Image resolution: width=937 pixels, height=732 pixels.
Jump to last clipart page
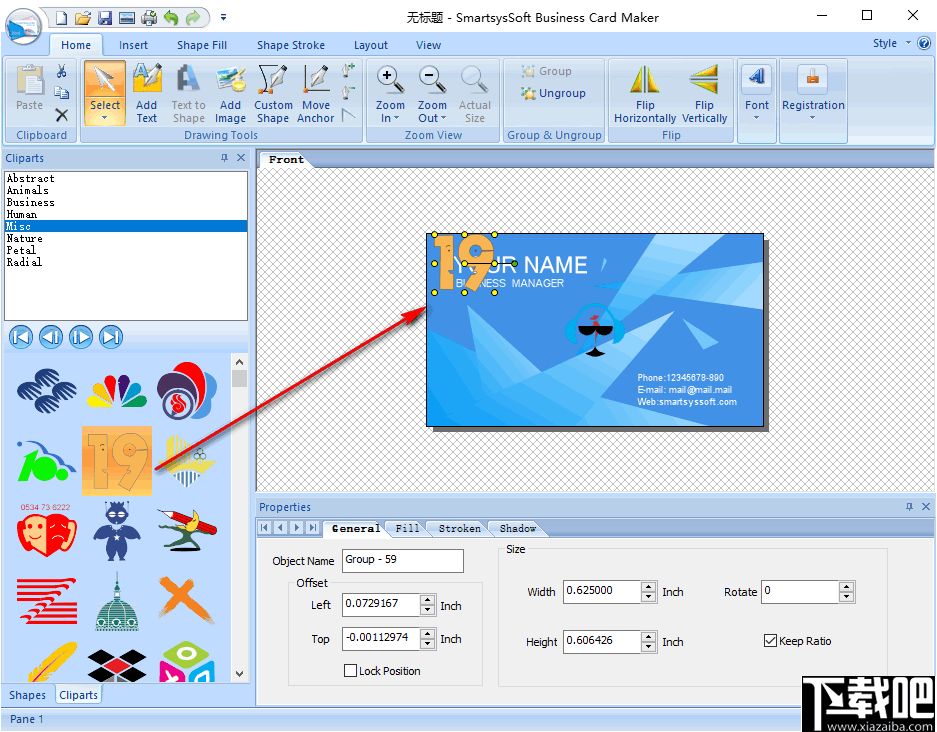pos(111,337)
